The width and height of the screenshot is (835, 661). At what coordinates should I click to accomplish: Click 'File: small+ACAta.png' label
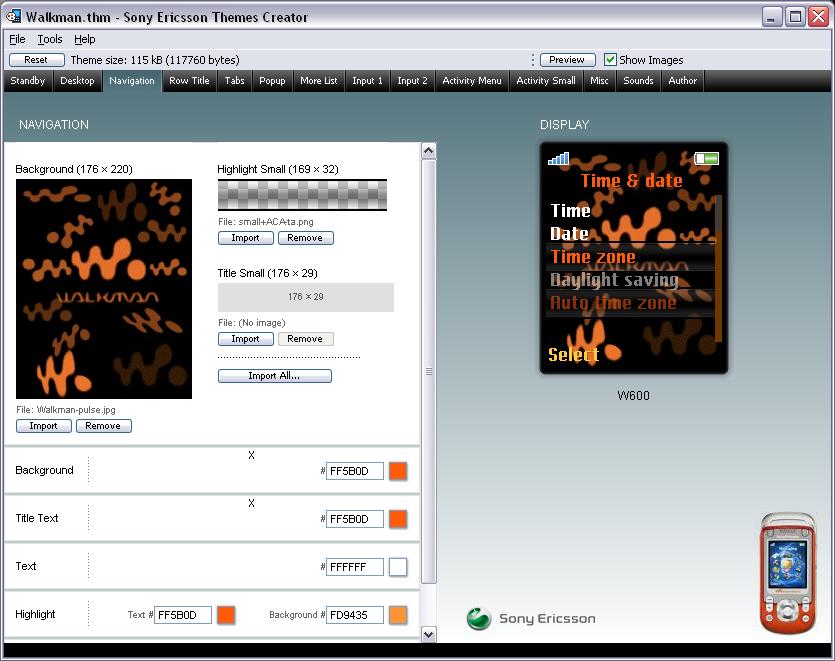point(266,222)
